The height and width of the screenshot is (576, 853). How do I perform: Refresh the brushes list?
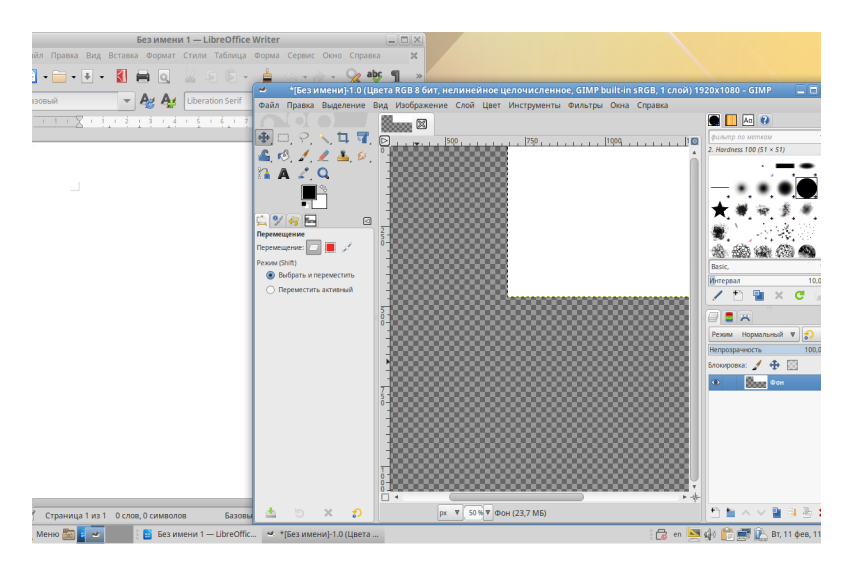[799, 295]
